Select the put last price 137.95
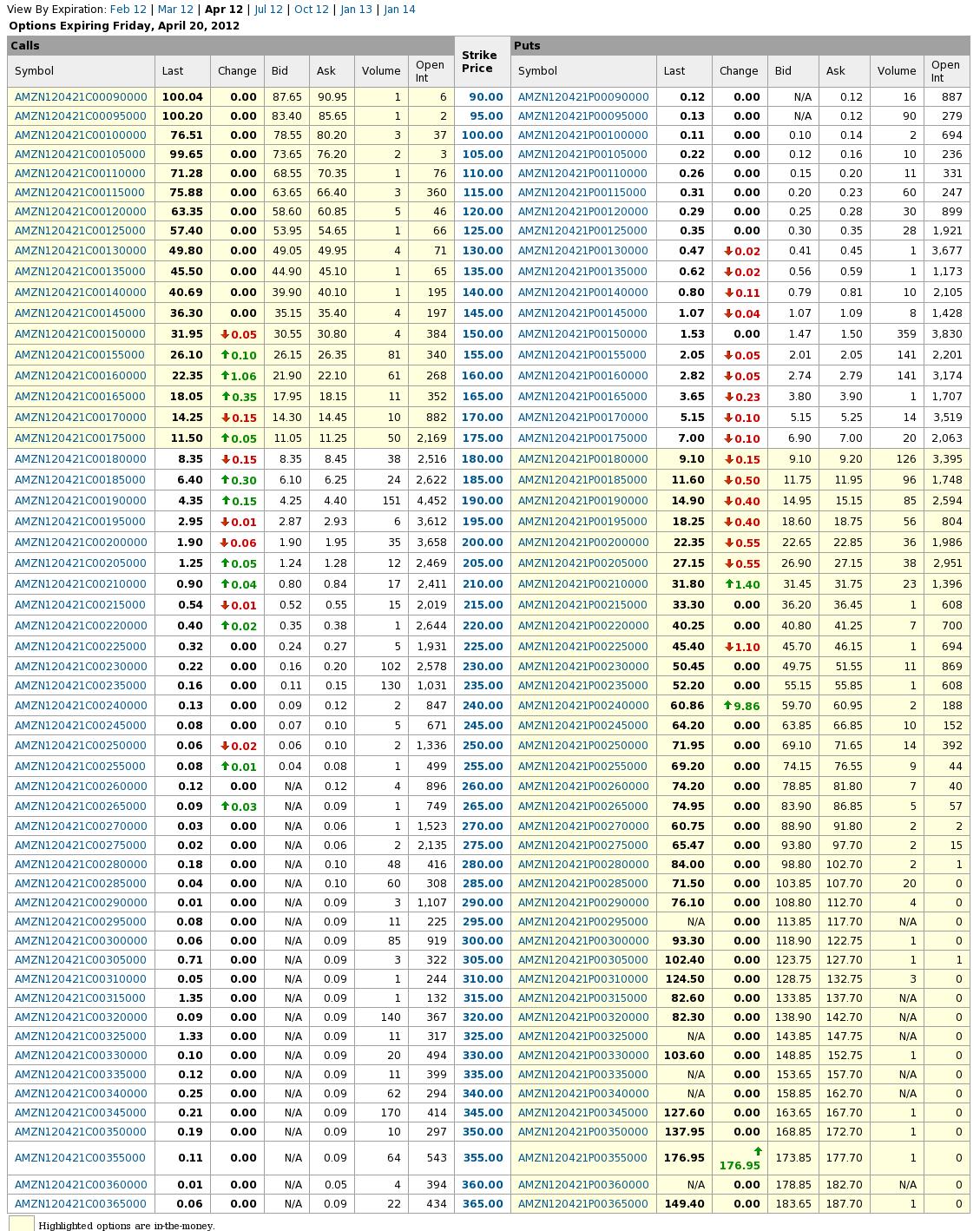 click(x=684, y=1132)
